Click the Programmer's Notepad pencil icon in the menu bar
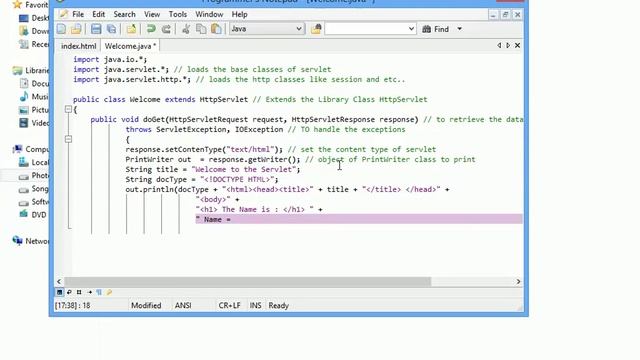Viewport: 640px width, 360px height. [x=63, y=14]
